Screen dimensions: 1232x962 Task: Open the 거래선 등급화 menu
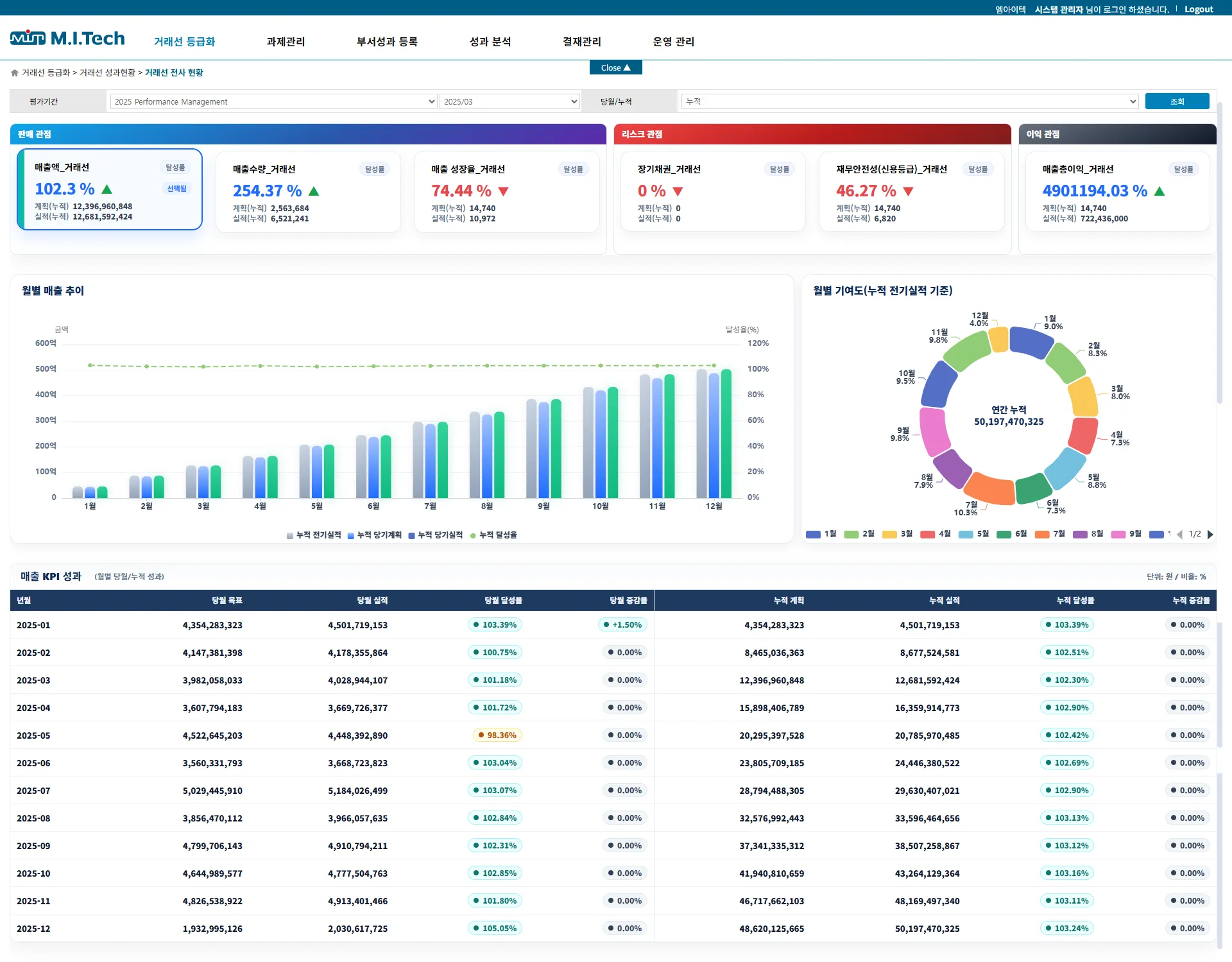point(185,42)
